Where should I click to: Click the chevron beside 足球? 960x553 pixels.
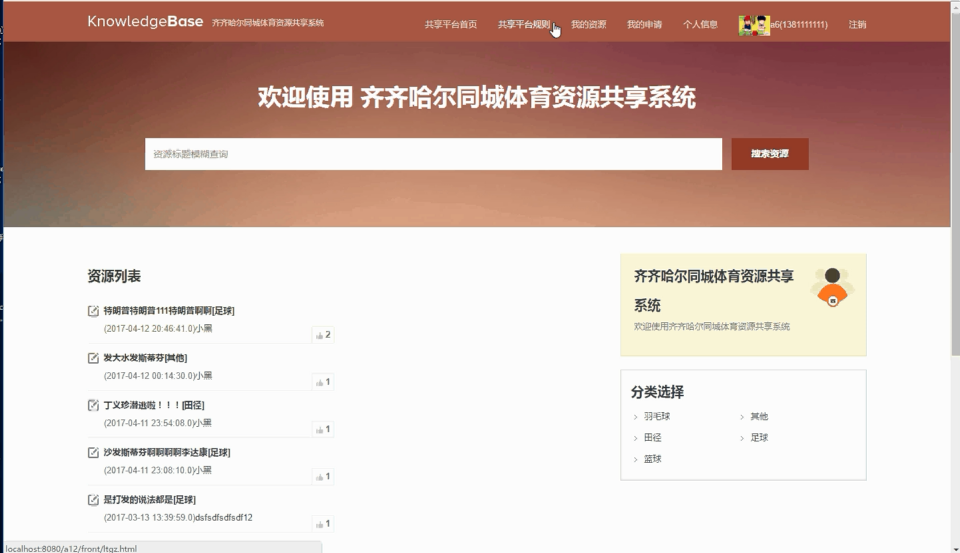[x=742, y=438]
